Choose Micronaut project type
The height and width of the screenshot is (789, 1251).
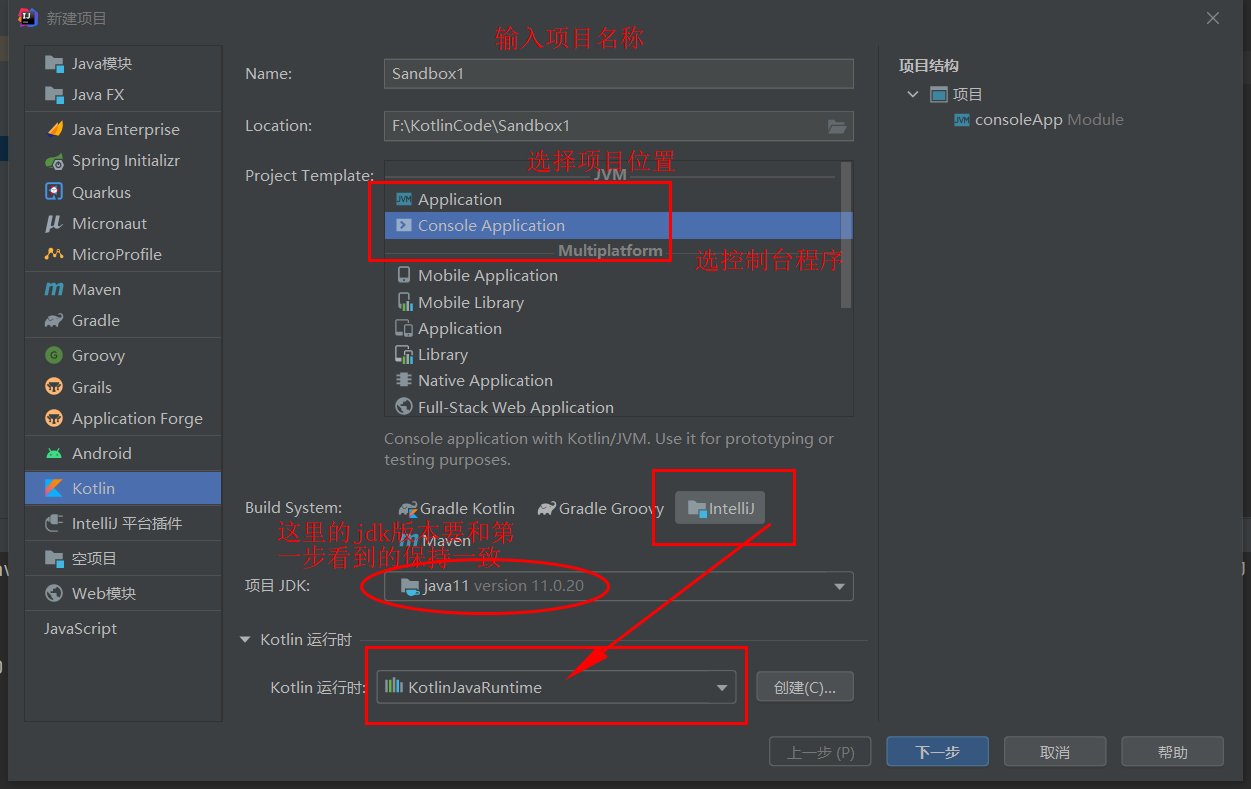123,223
